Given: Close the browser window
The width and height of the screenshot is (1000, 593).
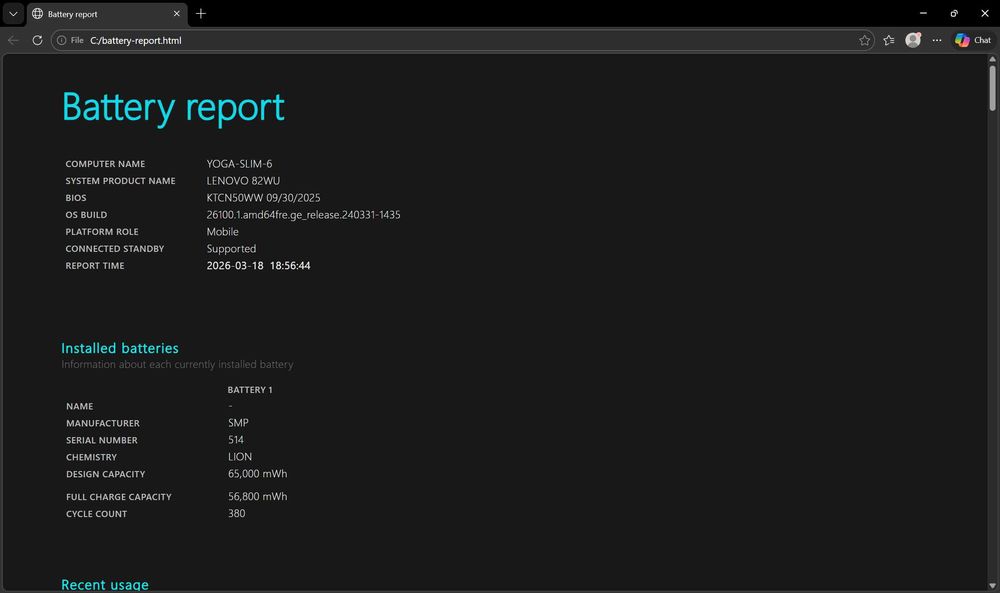Looking at the screenshot, I should pyautogui.click(x=985, y=13).
